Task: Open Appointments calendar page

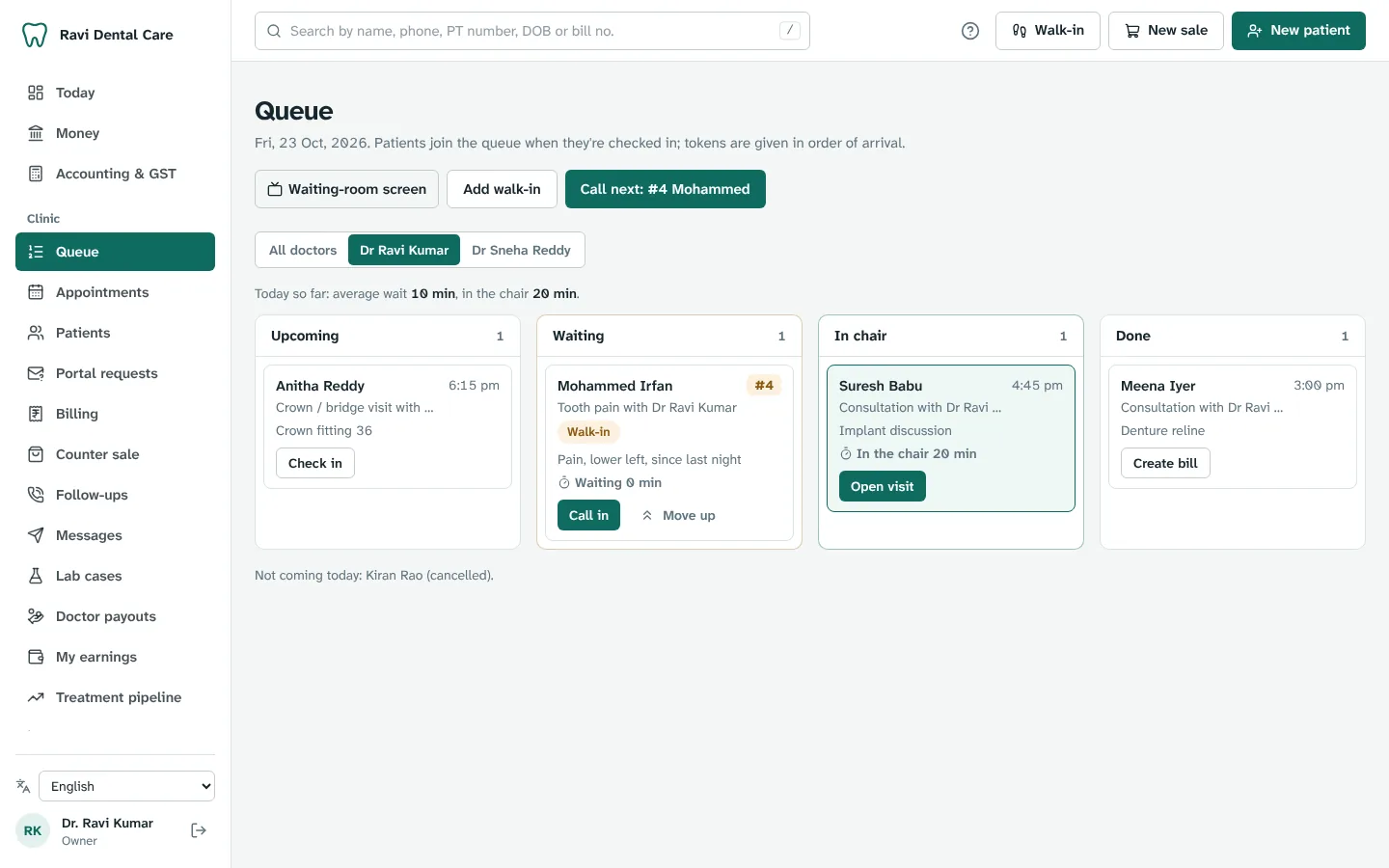Action: [x=115, y=292]
